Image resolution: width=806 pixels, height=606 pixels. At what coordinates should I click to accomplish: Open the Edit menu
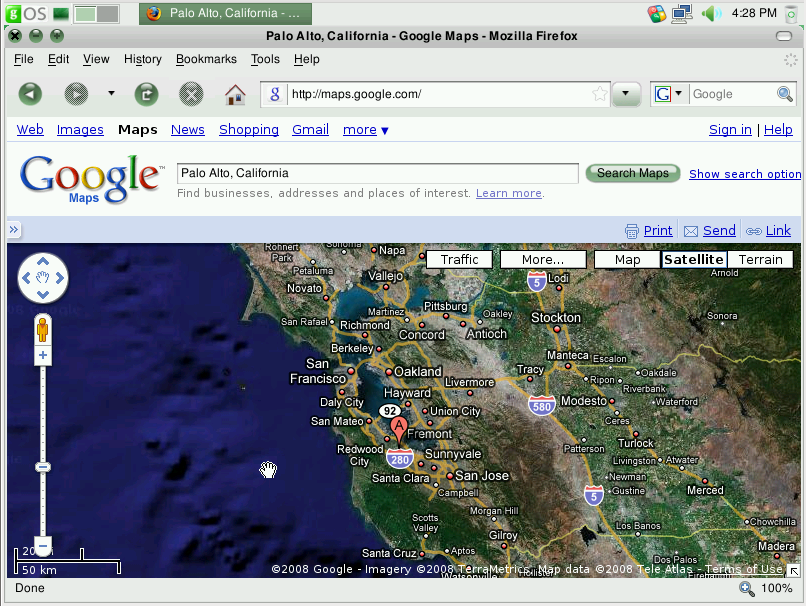click(59, 60)
